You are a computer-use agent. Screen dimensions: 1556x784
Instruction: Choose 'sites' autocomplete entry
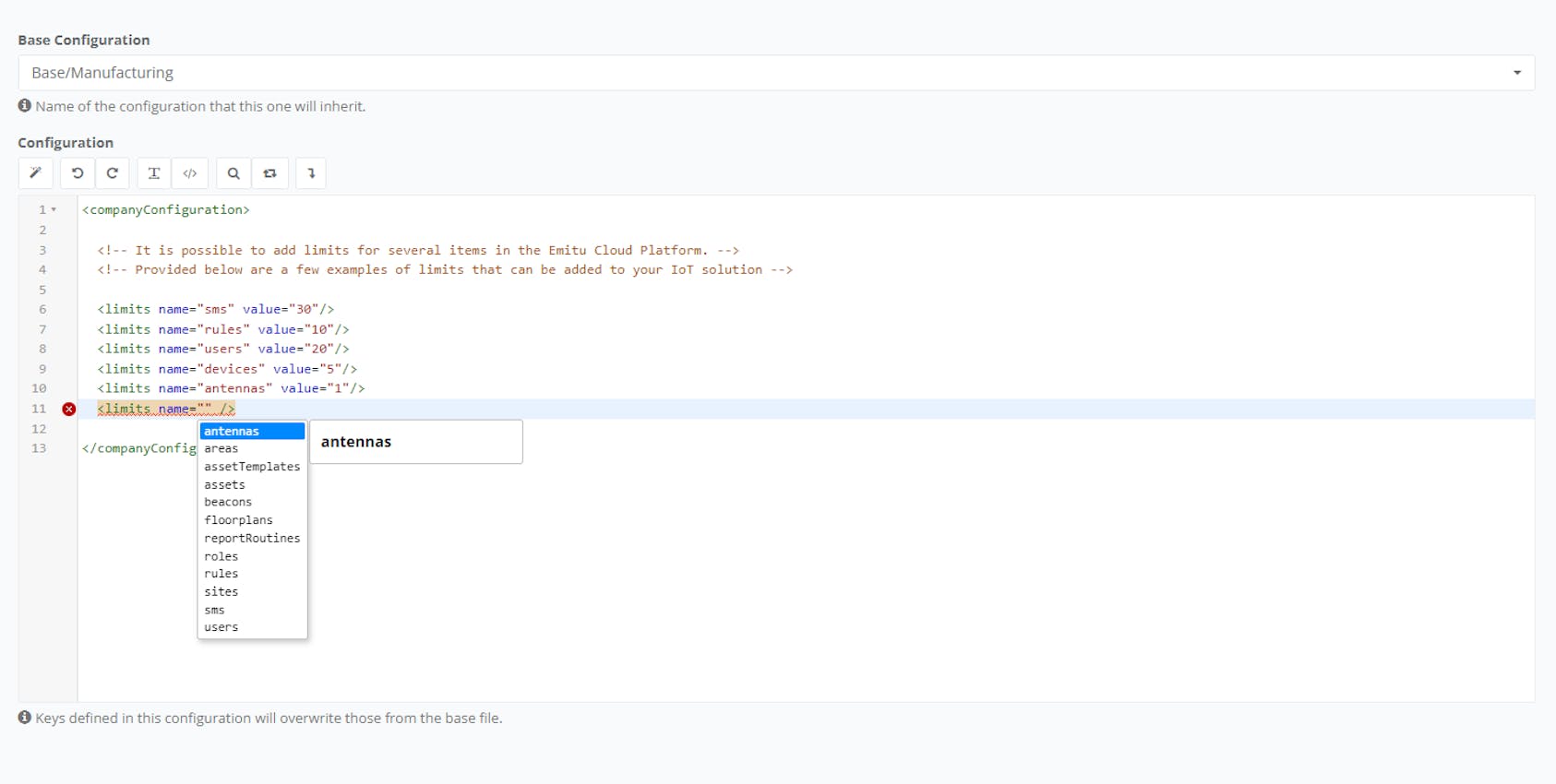tap(252, 592)
